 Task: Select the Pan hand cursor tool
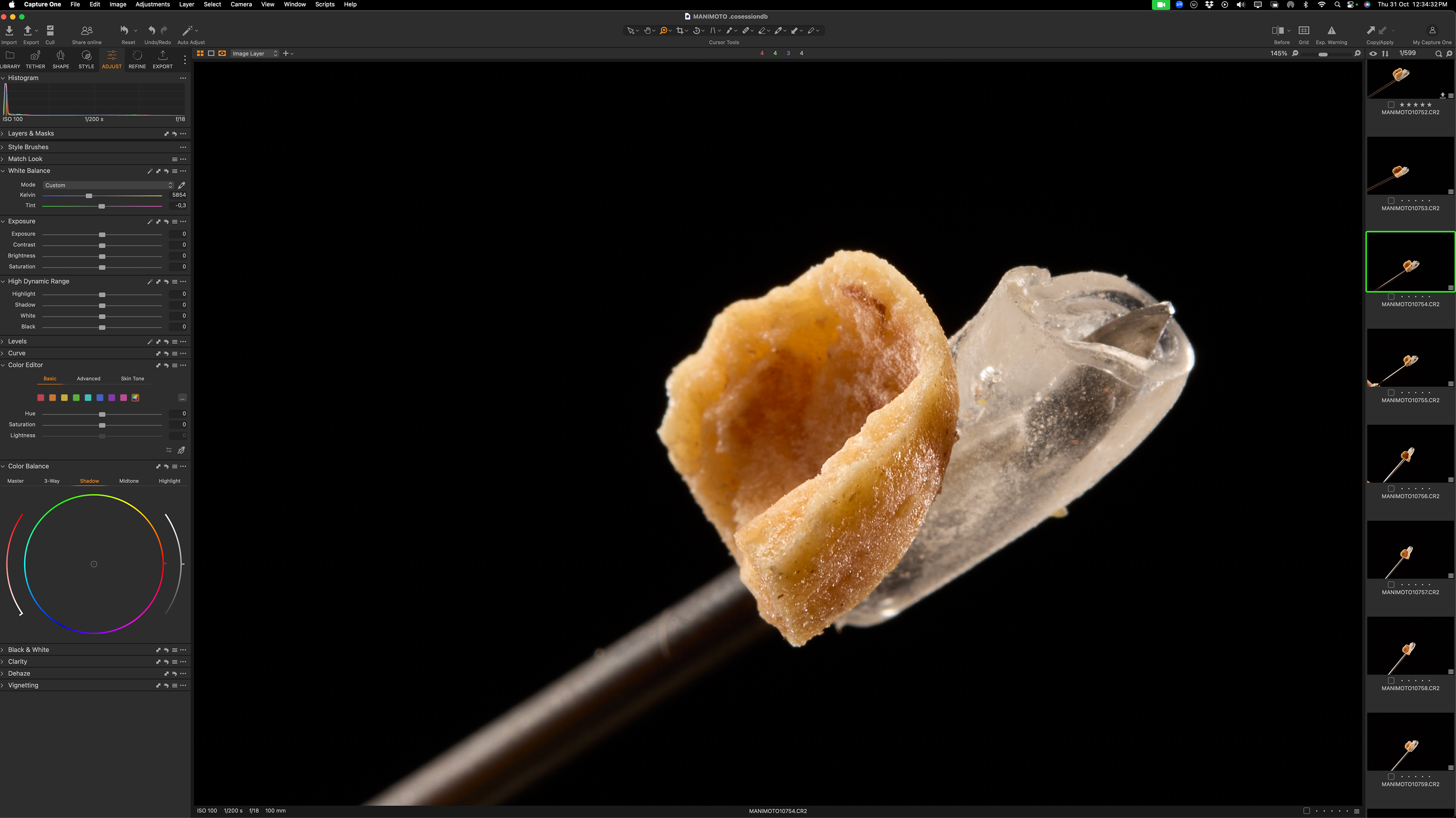coord(647,30)
